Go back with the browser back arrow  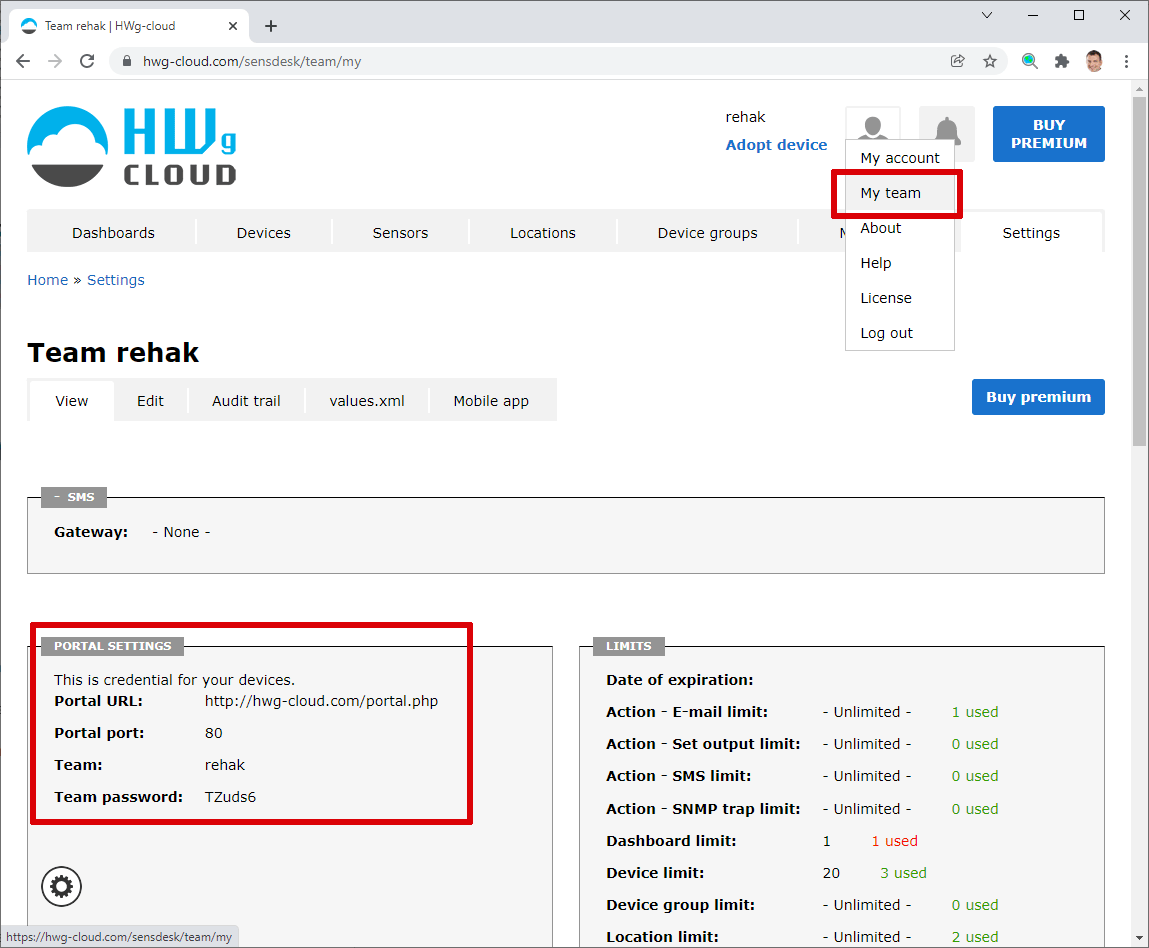coord(23,62)
